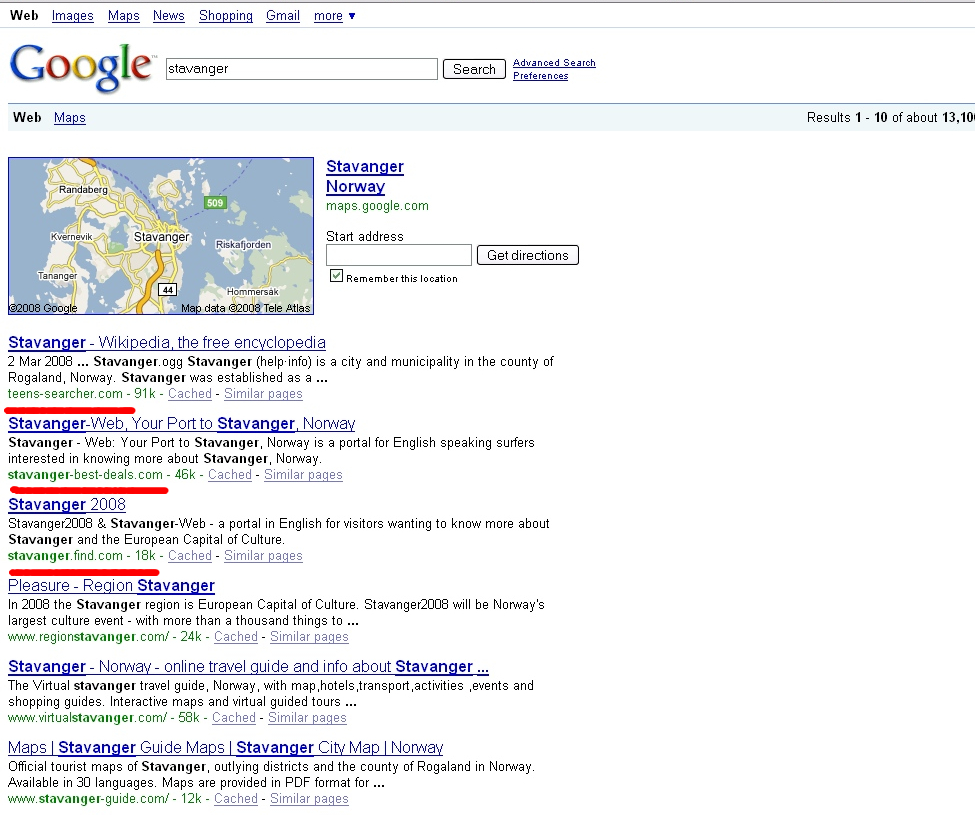Click the Google logo

click(x=81, y=67)
